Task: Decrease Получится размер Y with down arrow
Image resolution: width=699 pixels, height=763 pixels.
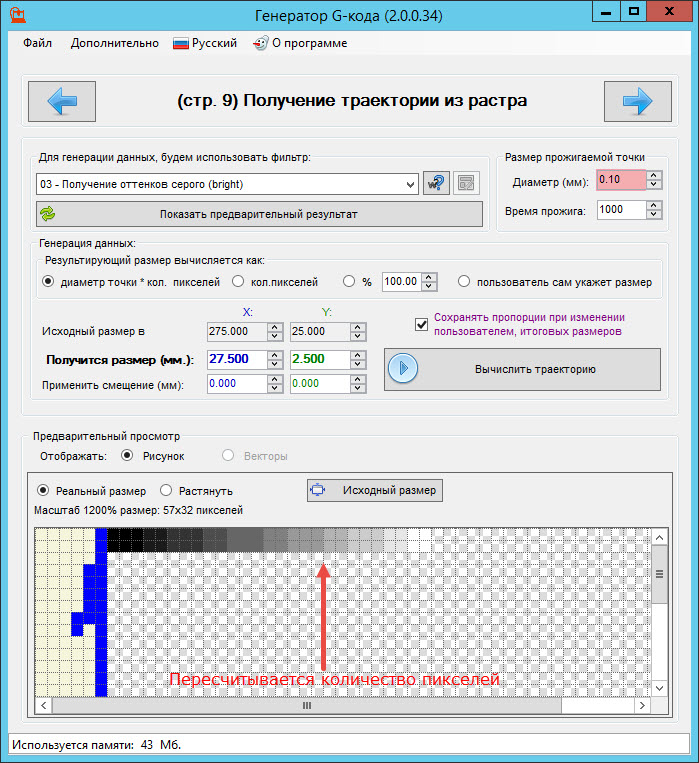Action: coord(358,364)
